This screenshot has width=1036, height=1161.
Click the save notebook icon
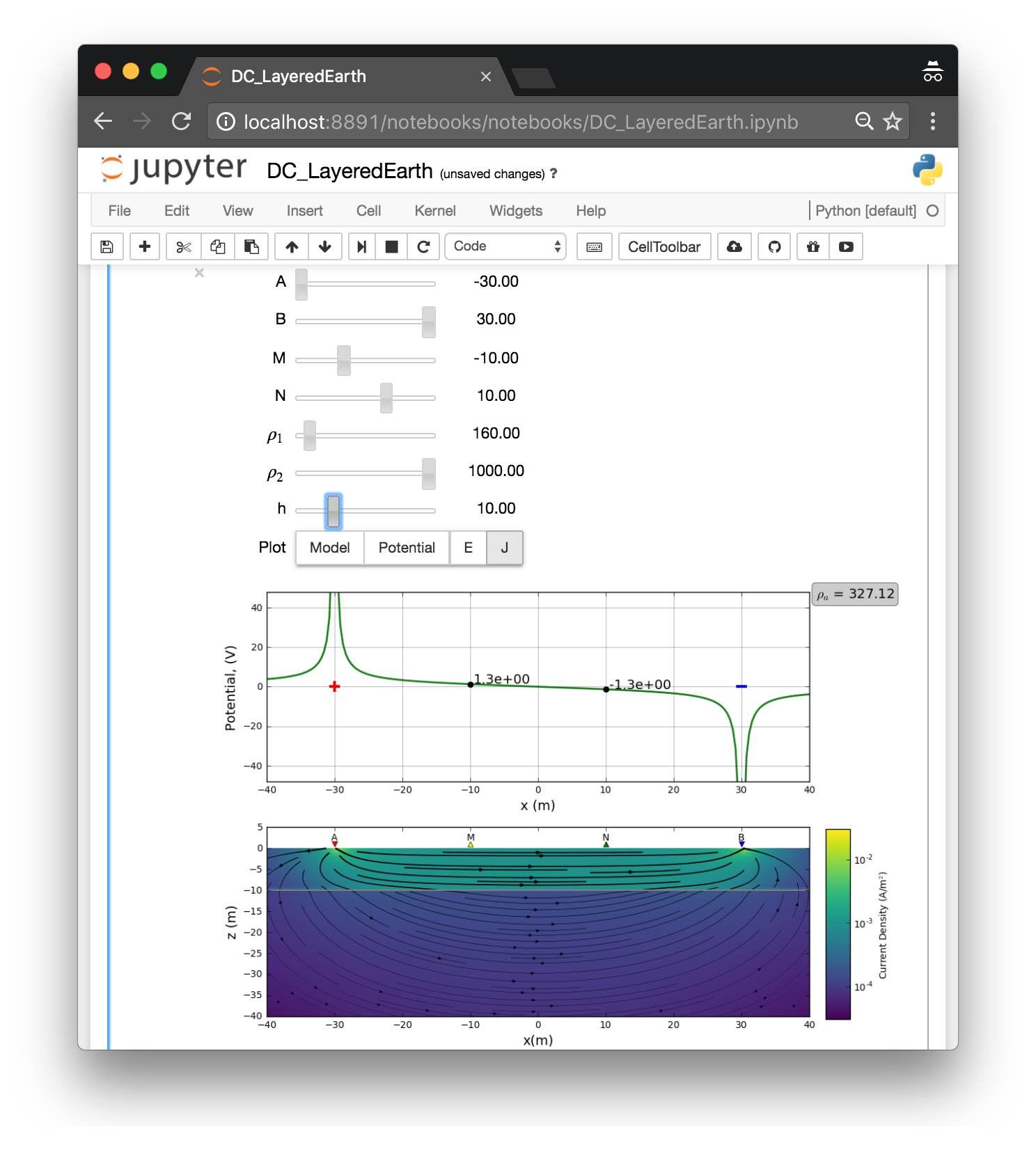click(107, 246)
